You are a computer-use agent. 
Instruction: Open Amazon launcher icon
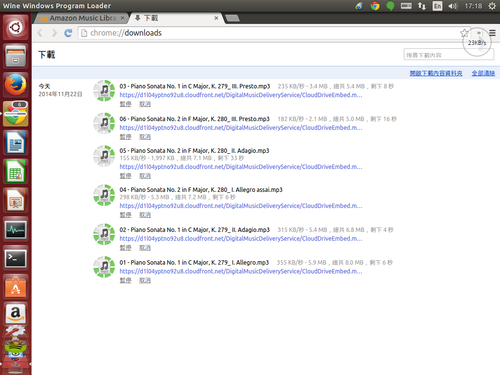[15, 314]
